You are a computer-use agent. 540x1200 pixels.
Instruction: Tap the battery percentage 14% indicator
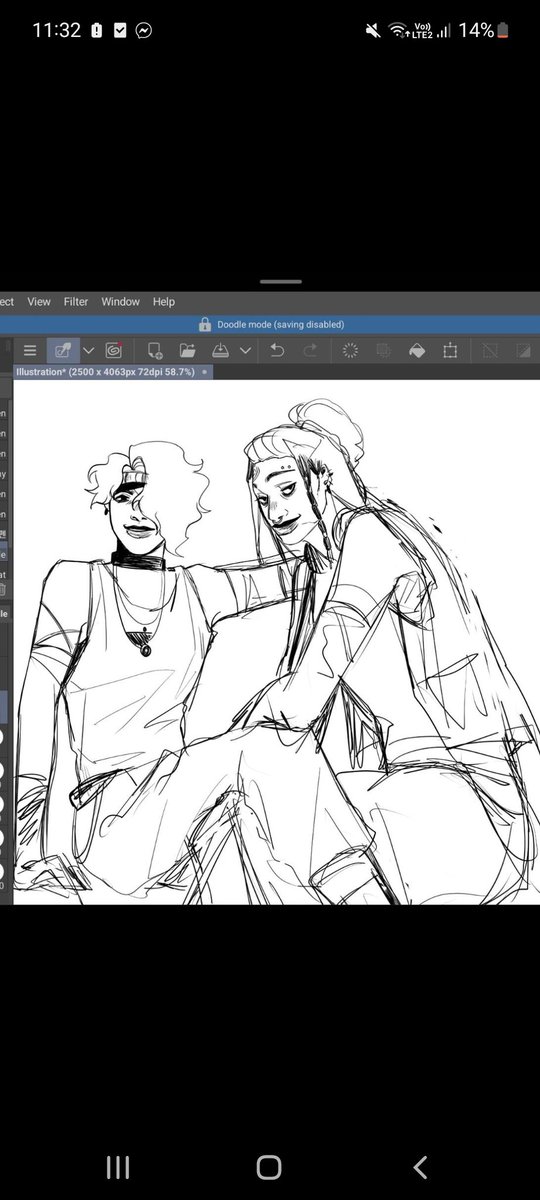pyautogui.click(x=476, y=31)
